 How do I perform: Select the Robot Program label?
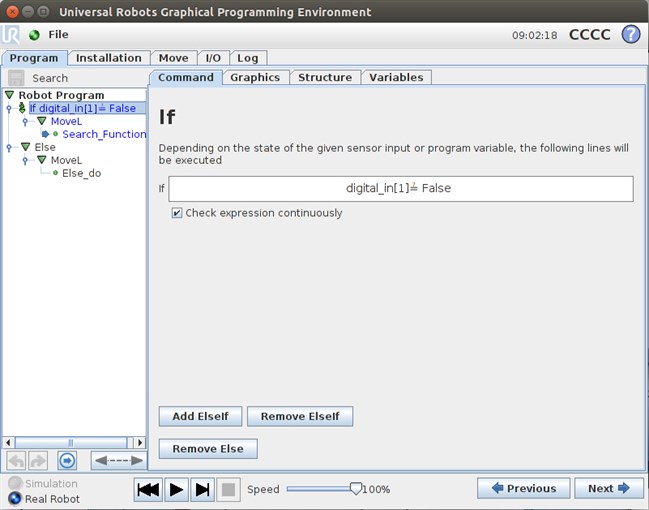point(61,95)
